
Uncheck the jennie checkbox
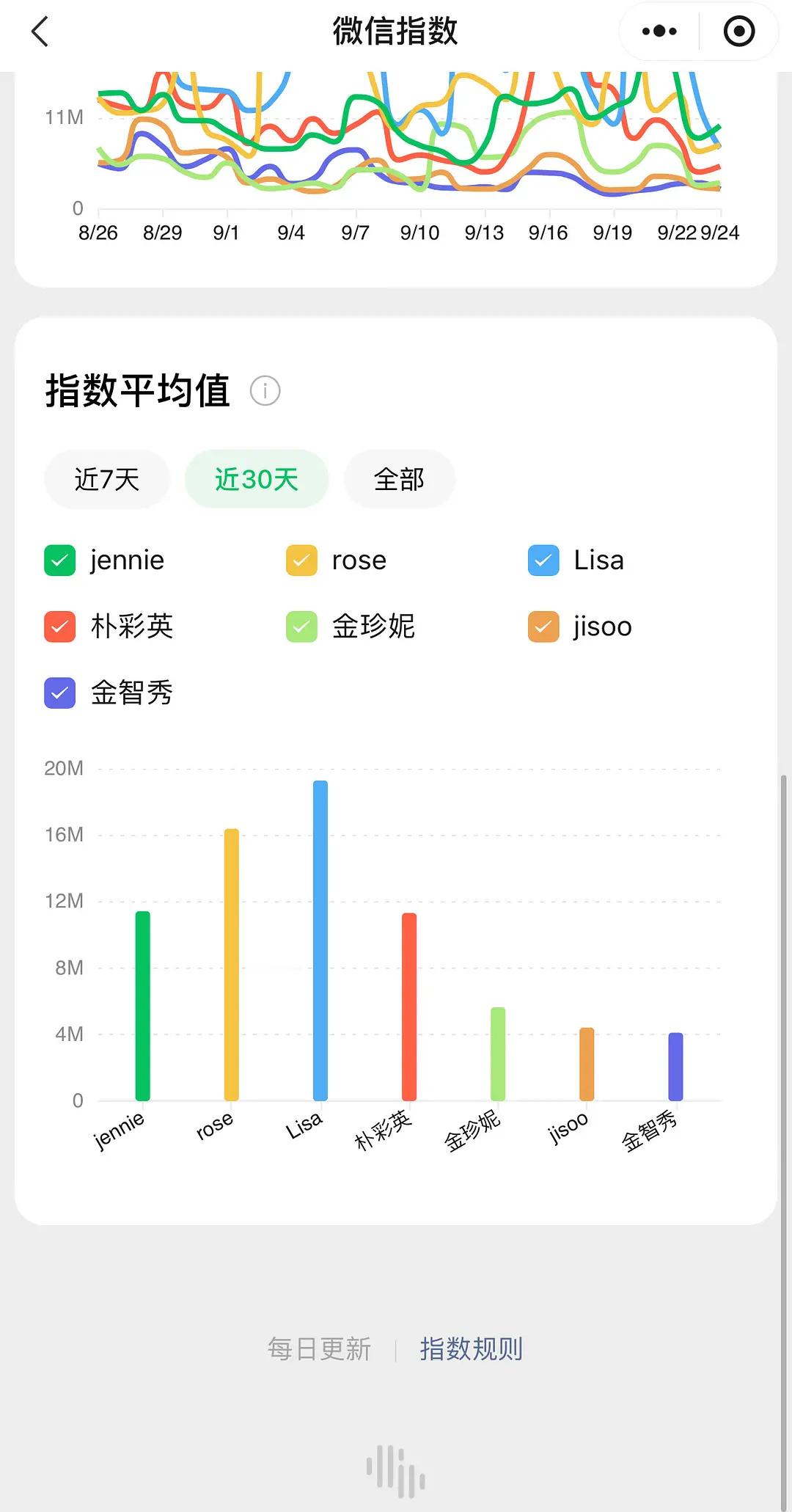coord(60,560)
